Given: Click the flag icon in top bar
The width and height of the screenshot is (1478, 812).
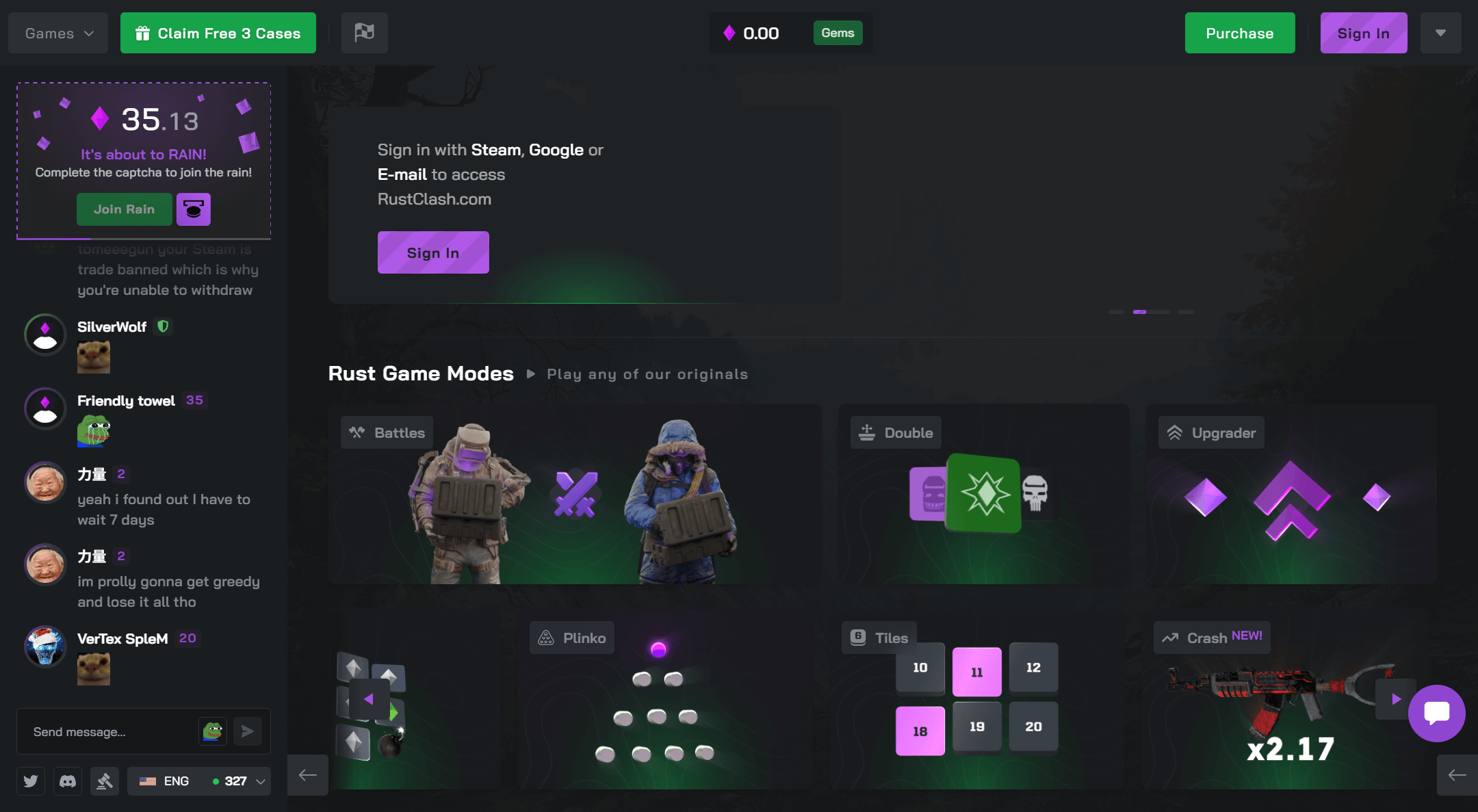Looking at the screenshot, I should tap(365, 33).
